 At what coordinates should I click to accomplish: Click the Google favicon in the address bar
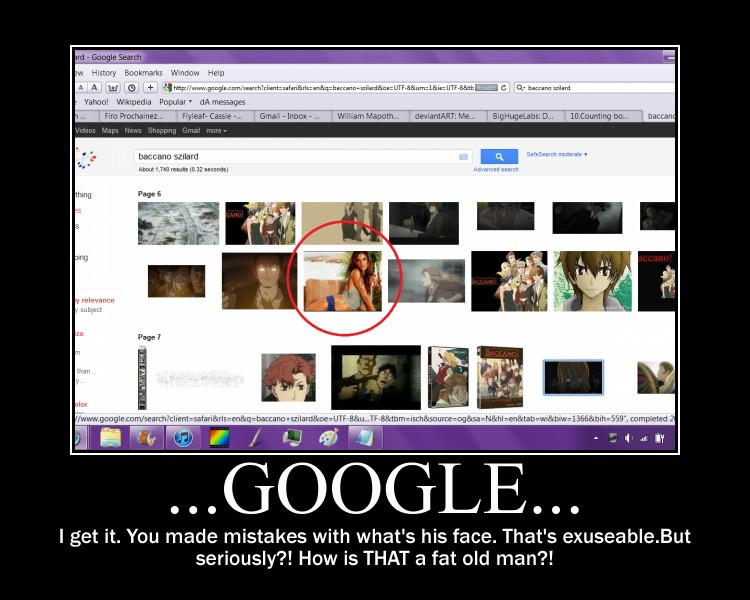click(167, 88)
